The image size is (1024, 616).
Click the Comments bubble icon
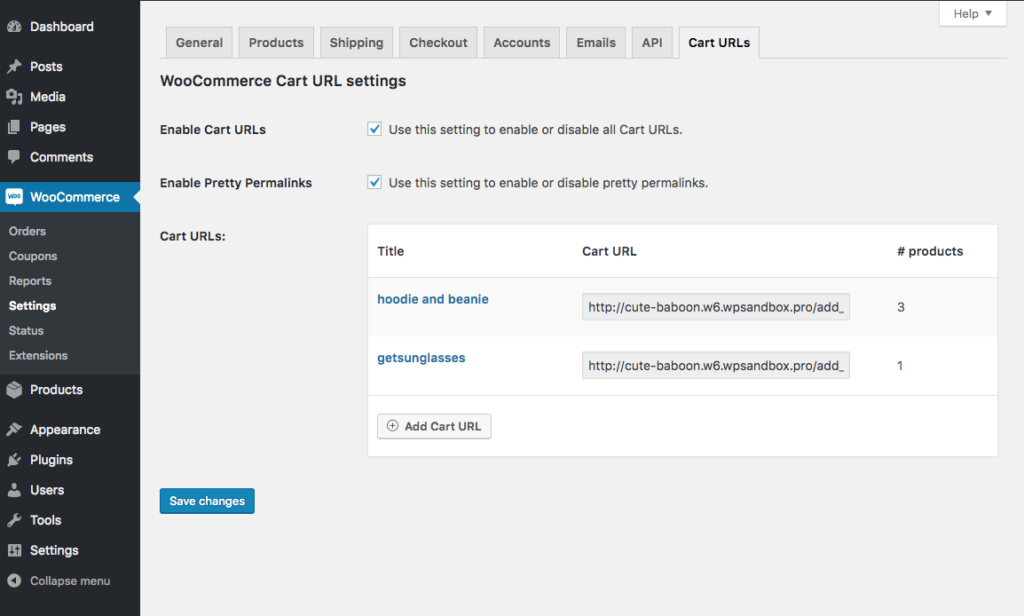click(14, 157)
